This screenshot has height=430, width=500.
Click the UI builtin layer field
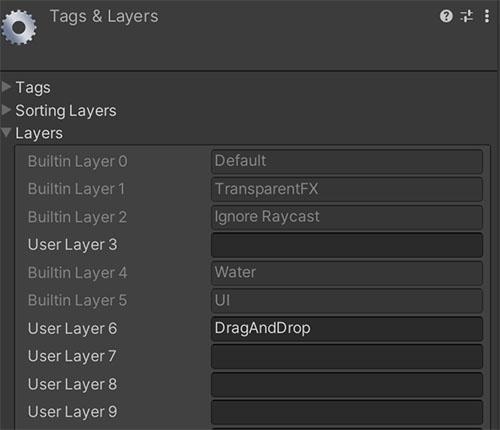click(347, 301)
